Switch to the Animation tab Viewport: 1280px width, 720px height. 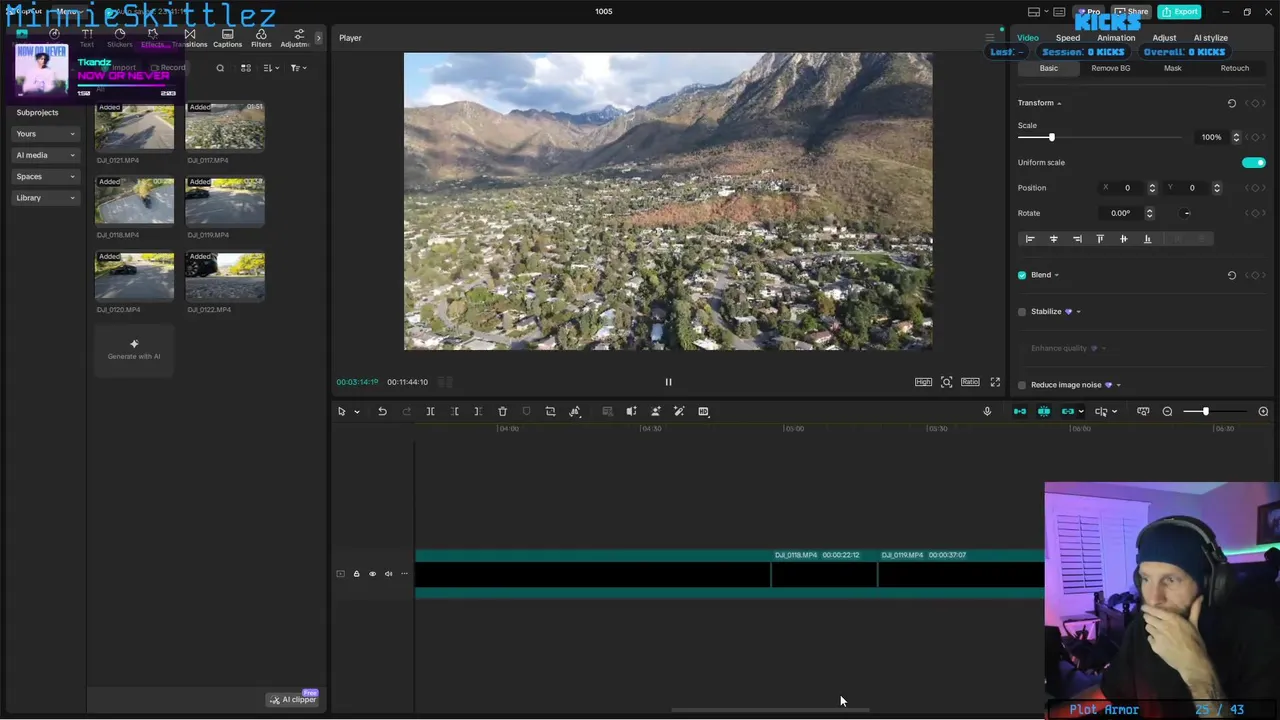click(1116, 38)
